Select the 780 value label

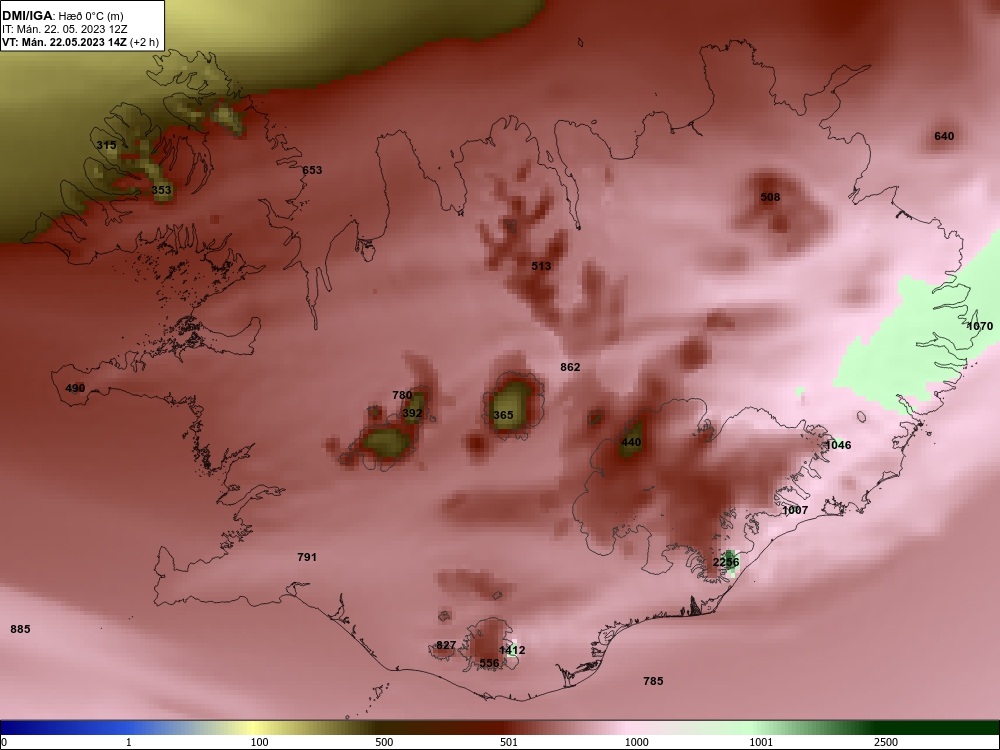click(402, 395)
